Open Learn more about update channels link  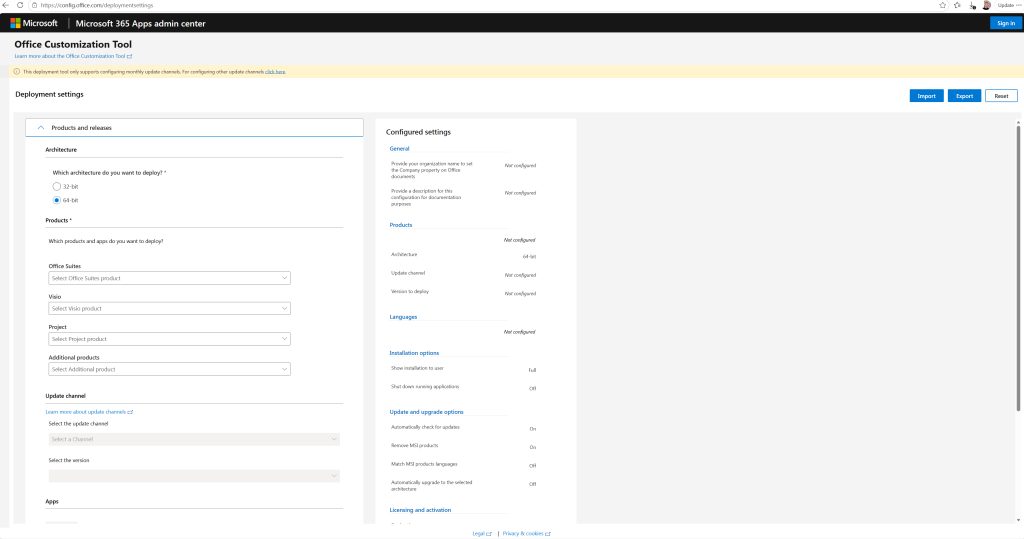point(89,412)
